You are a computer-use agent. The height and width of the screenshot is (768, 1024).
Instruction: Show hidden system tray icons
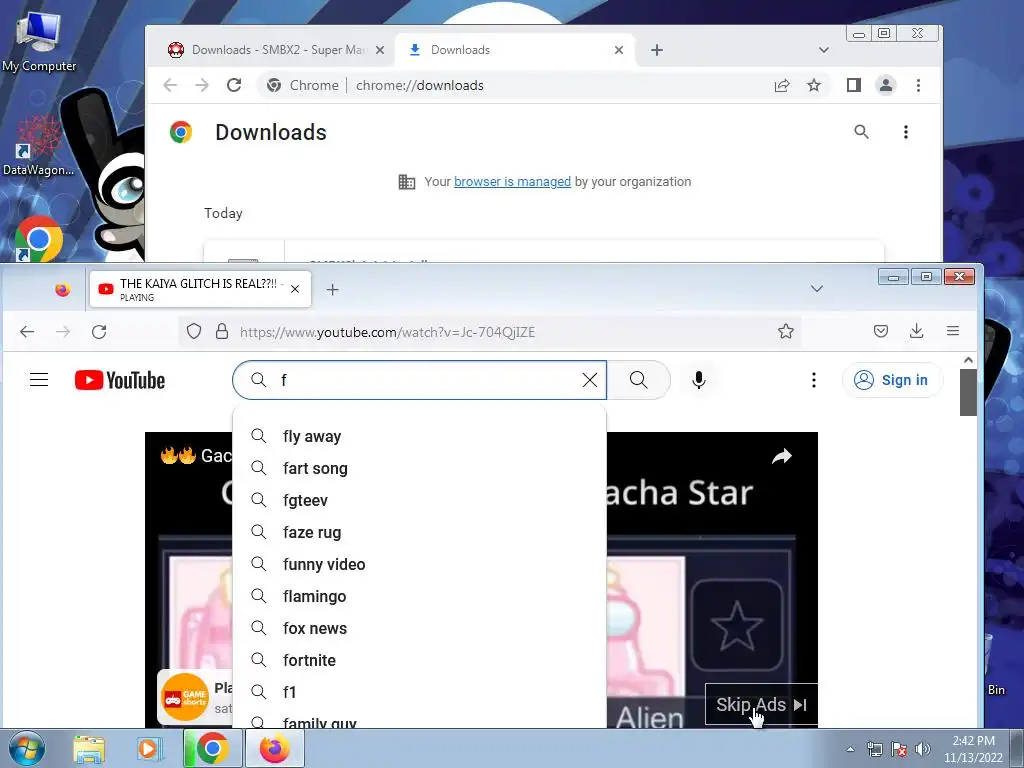850,749
